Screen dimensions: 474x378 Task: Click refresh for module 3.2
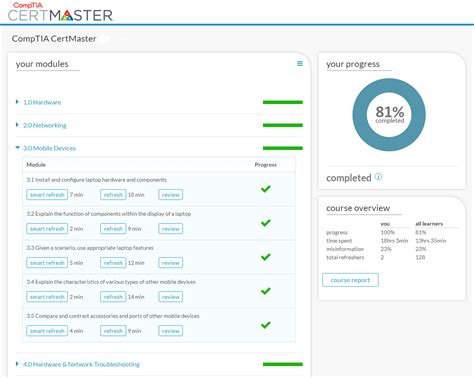[x=113, y=229]
